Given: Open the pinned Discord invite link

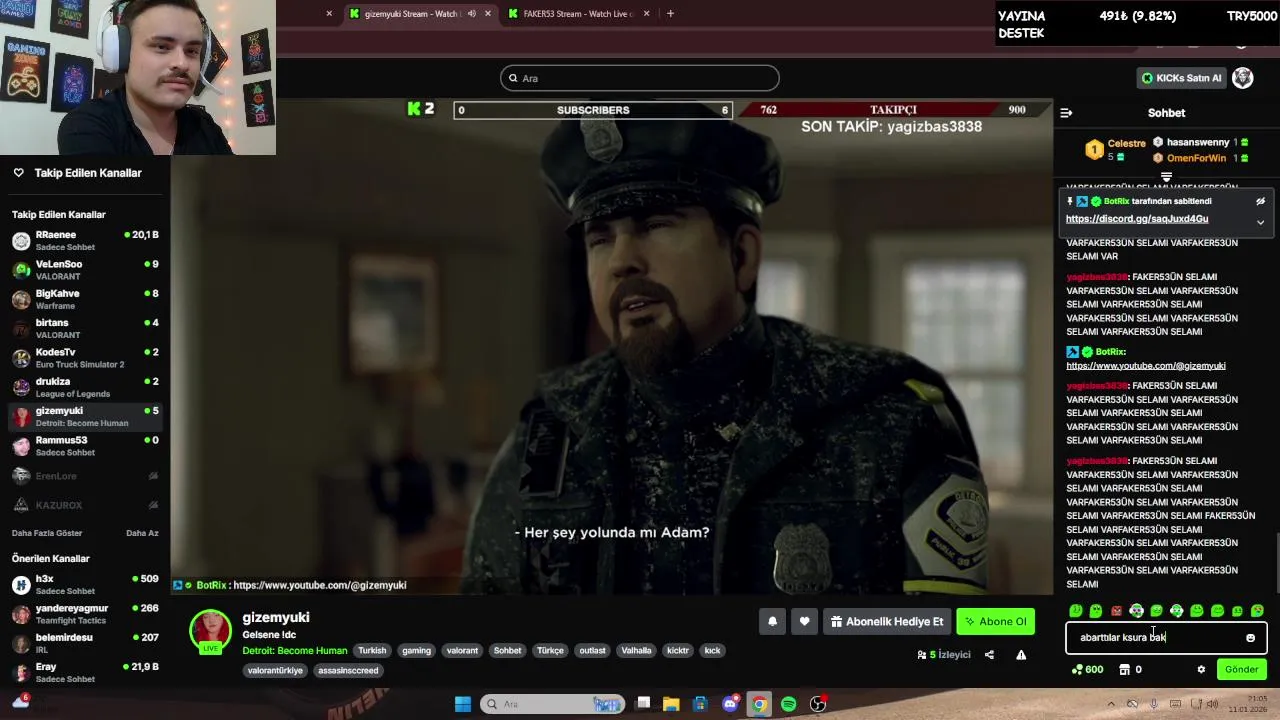Looking at the screenshot, I should pyautogui.click(x=1137, y=219).
